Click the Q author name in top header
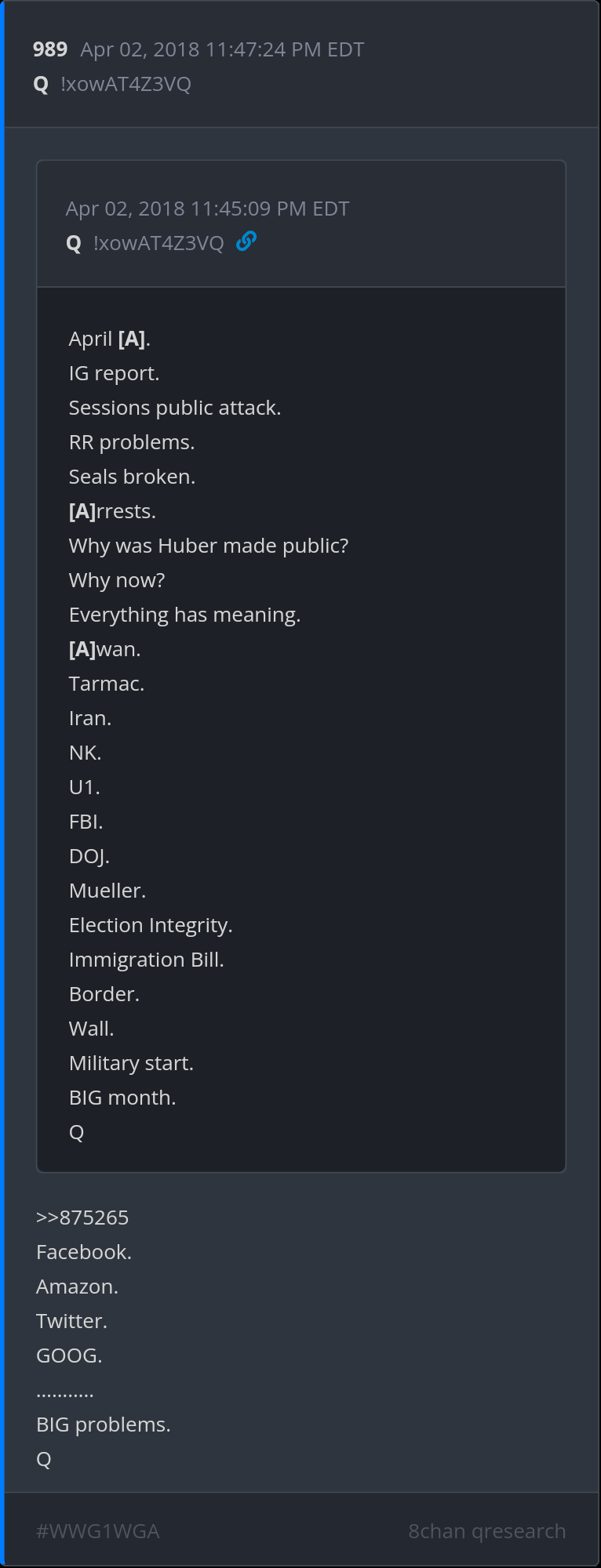Image resolution: width=601 pixels, height=1568 pixels. coord(42,85)
